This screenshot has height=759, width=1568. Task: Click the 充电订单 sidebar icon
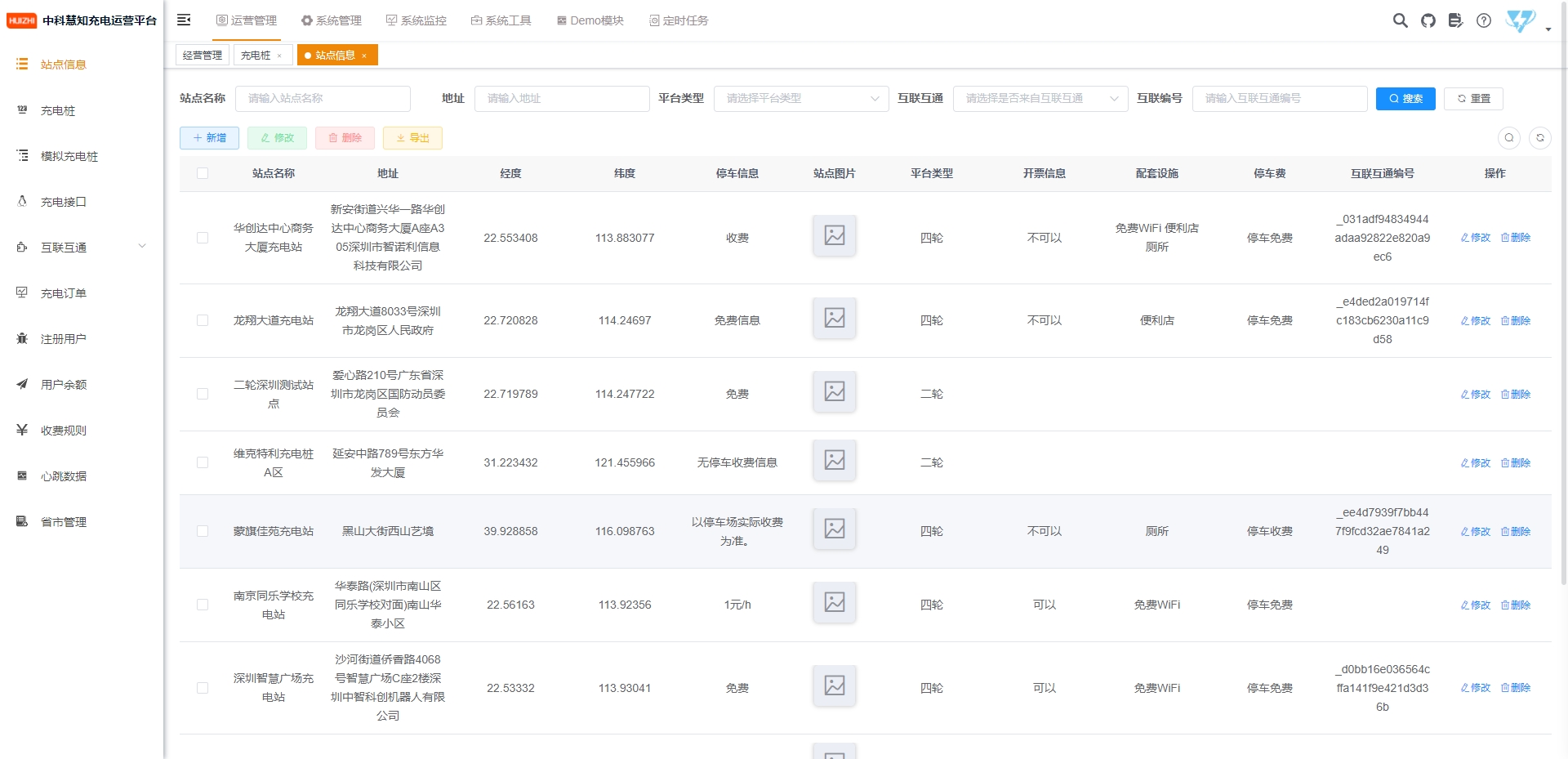(x=22, y=292)
